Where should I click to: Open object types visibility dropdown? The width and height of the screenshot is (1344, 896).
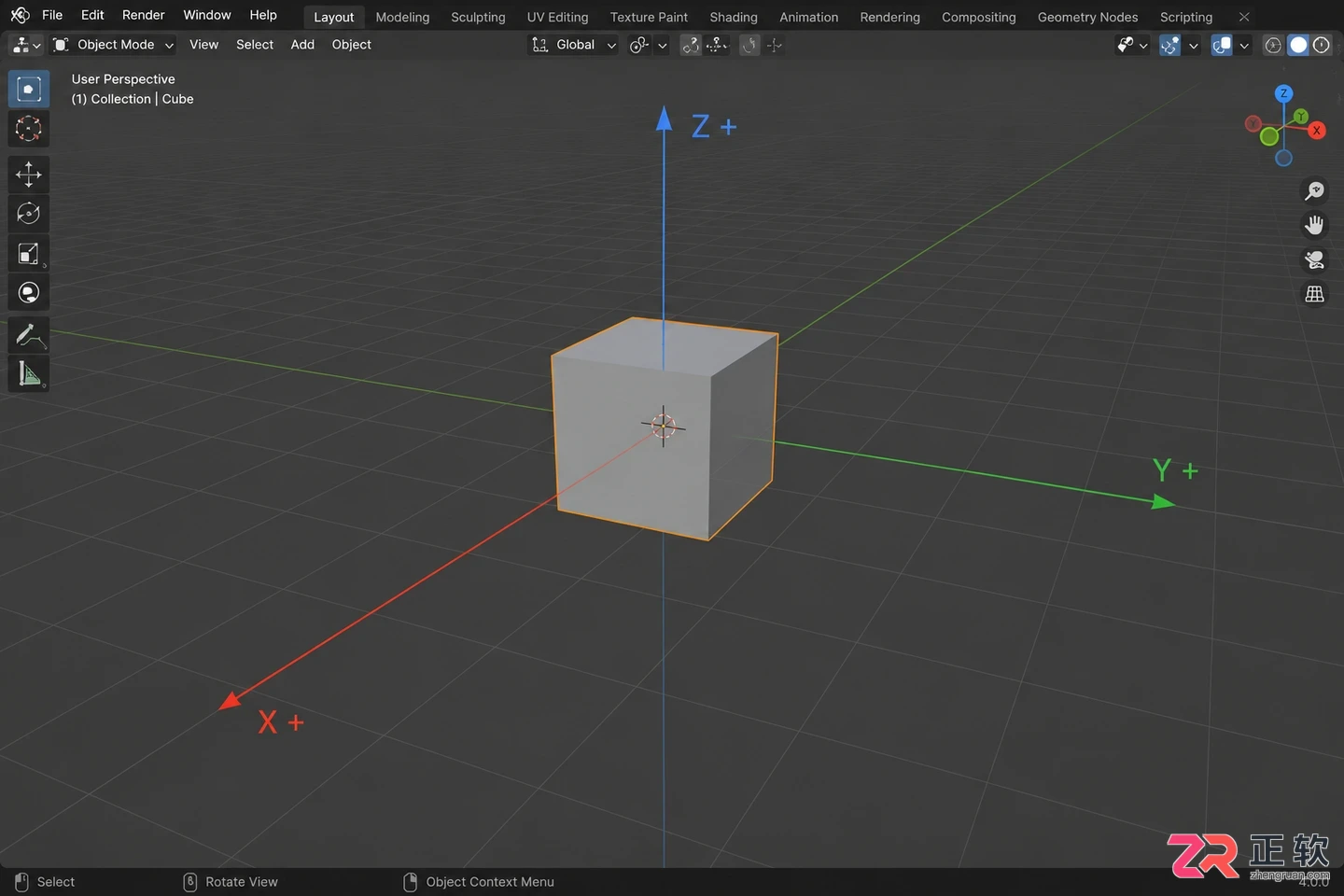1131,45
